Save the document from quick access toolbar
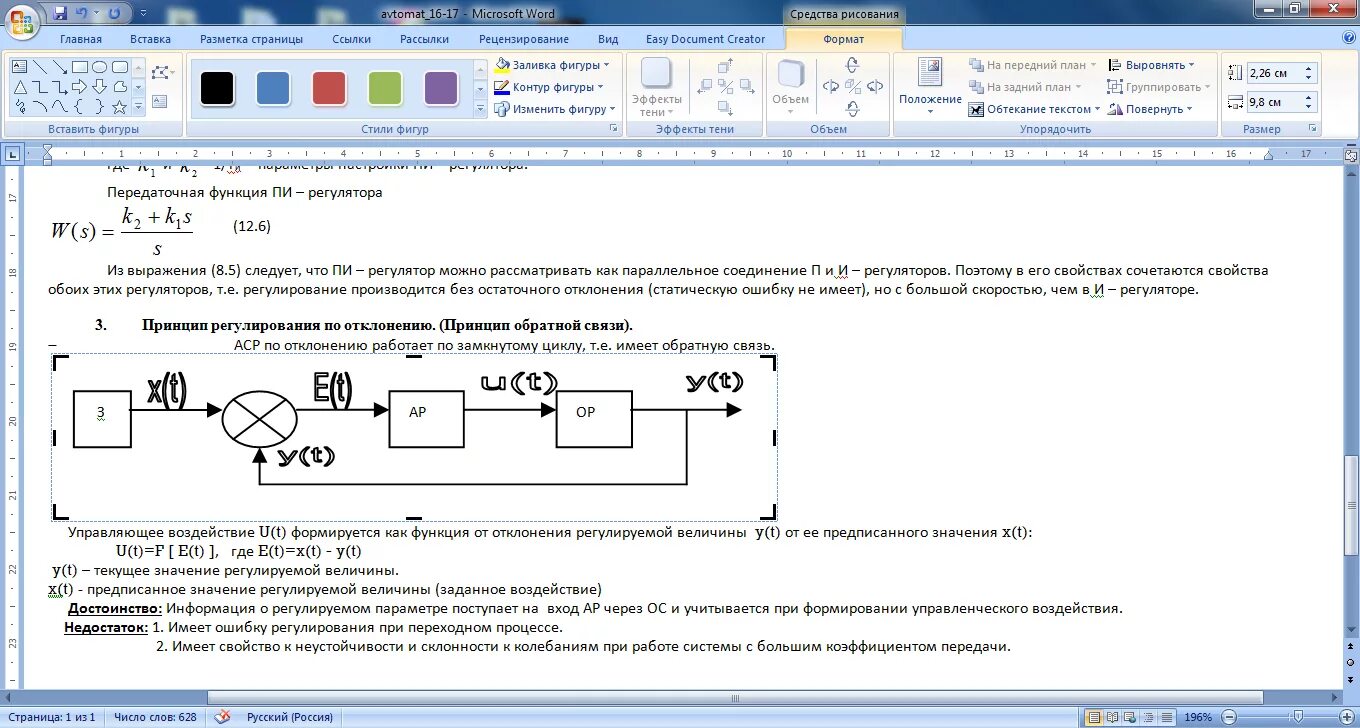This screenshot has width=1360, height=728. coord(60,13)
